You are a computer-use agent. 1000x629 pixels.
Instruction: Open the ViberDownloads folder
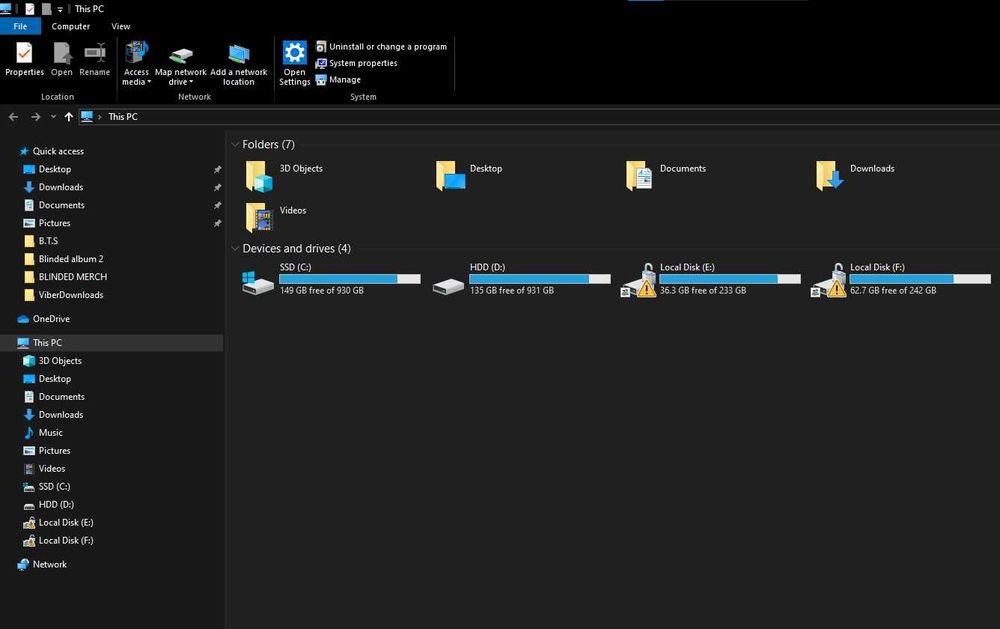click(70, 294)
